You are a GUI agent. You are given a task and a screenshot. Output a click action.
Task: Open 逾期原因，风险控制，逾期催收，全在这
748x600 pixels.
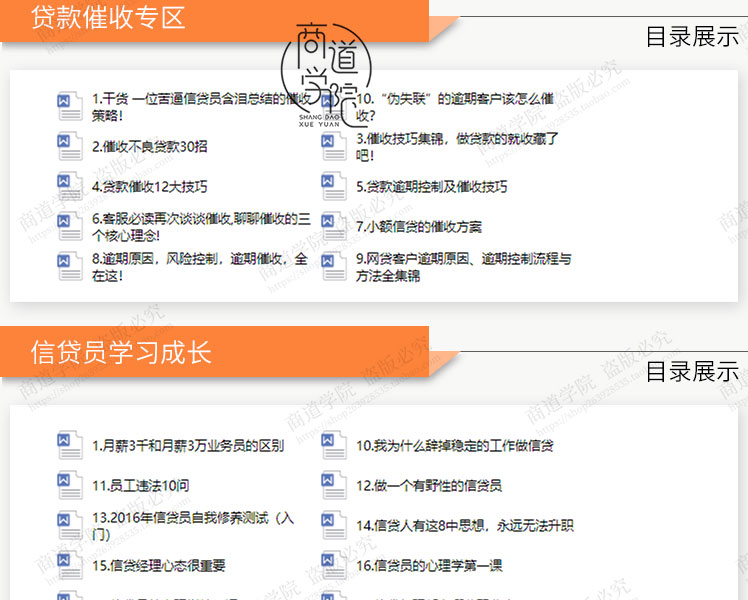[x=199, y=267]
